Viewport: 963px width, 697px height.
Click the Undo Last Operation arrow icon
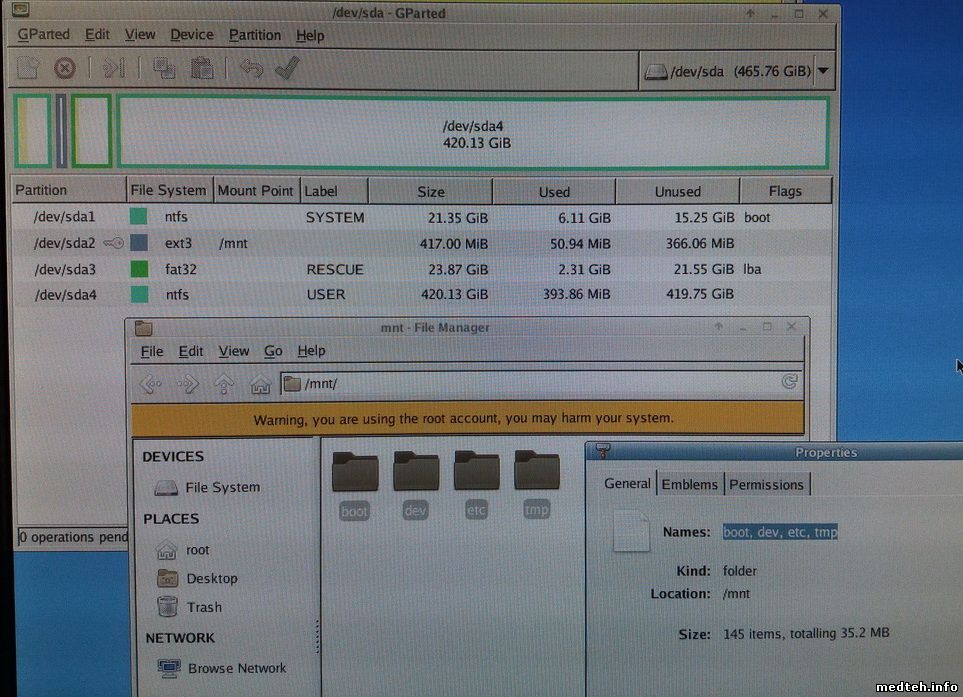point(251,68)
